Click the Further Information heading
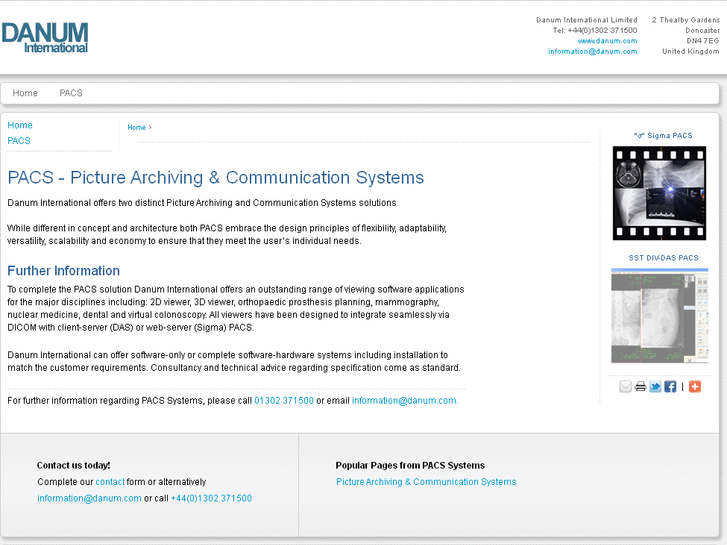 (64, 271)
